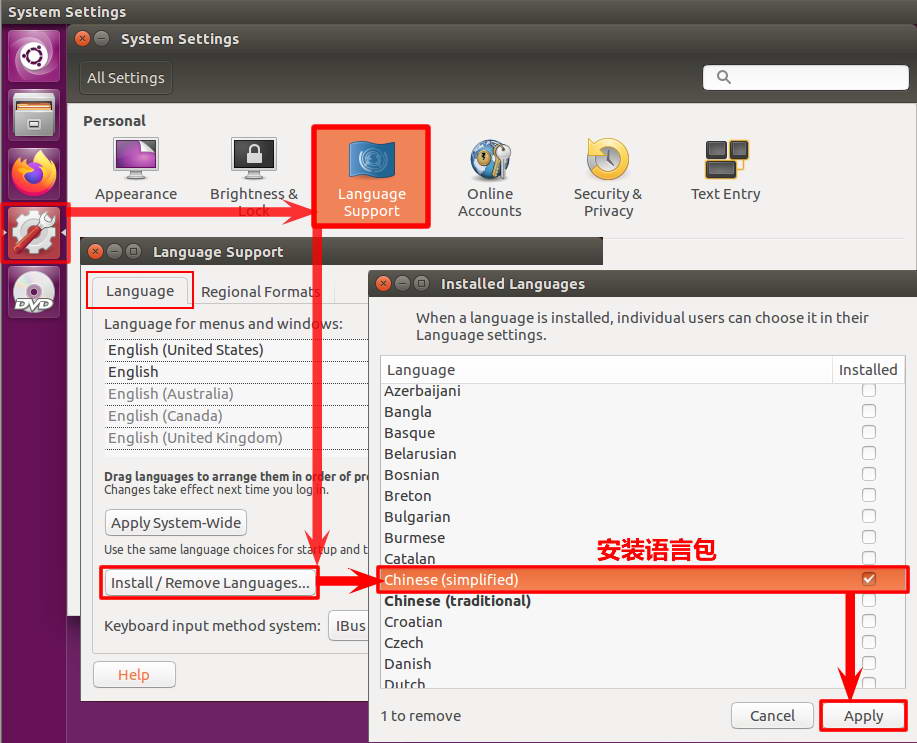
Task: Open the Files manager from the dock
Action: click(35, 115)
